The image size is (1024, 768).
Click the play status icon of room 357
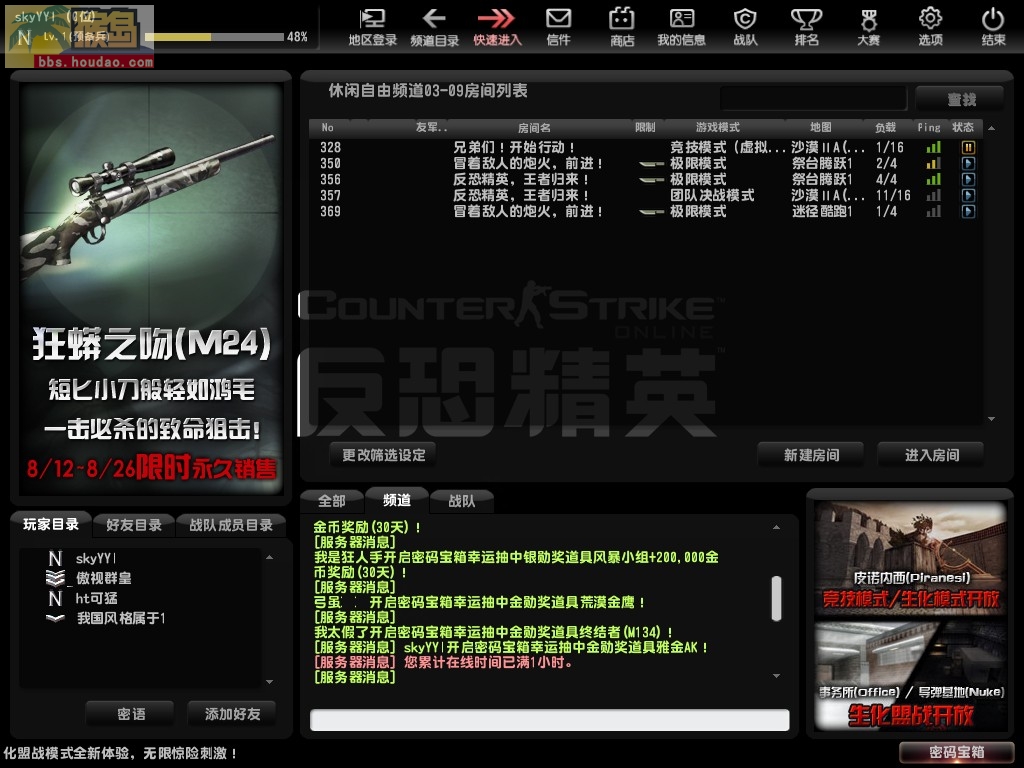[968, 195]
